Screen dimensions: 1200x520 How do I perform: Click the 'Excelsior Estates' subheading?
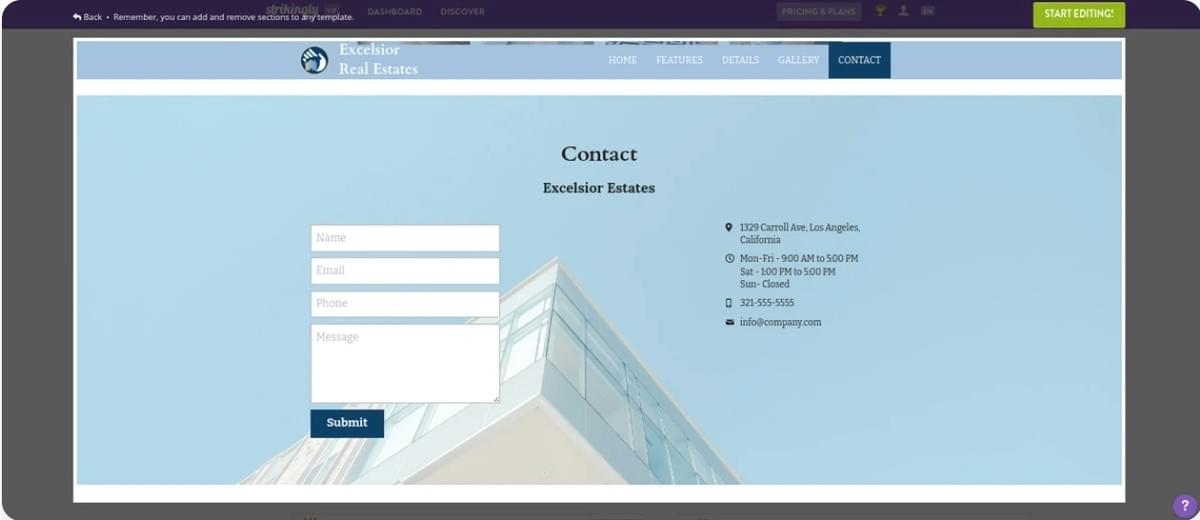coord(599,188)
